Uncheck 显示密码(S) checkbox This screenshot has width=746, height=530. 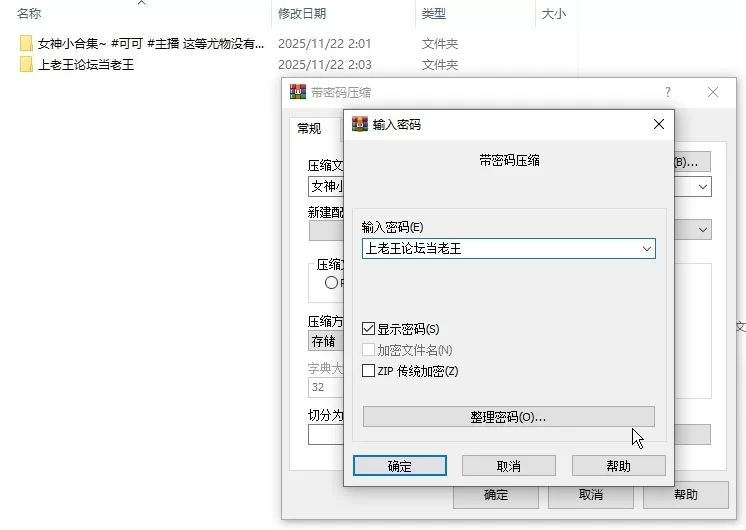click(368, 329)
